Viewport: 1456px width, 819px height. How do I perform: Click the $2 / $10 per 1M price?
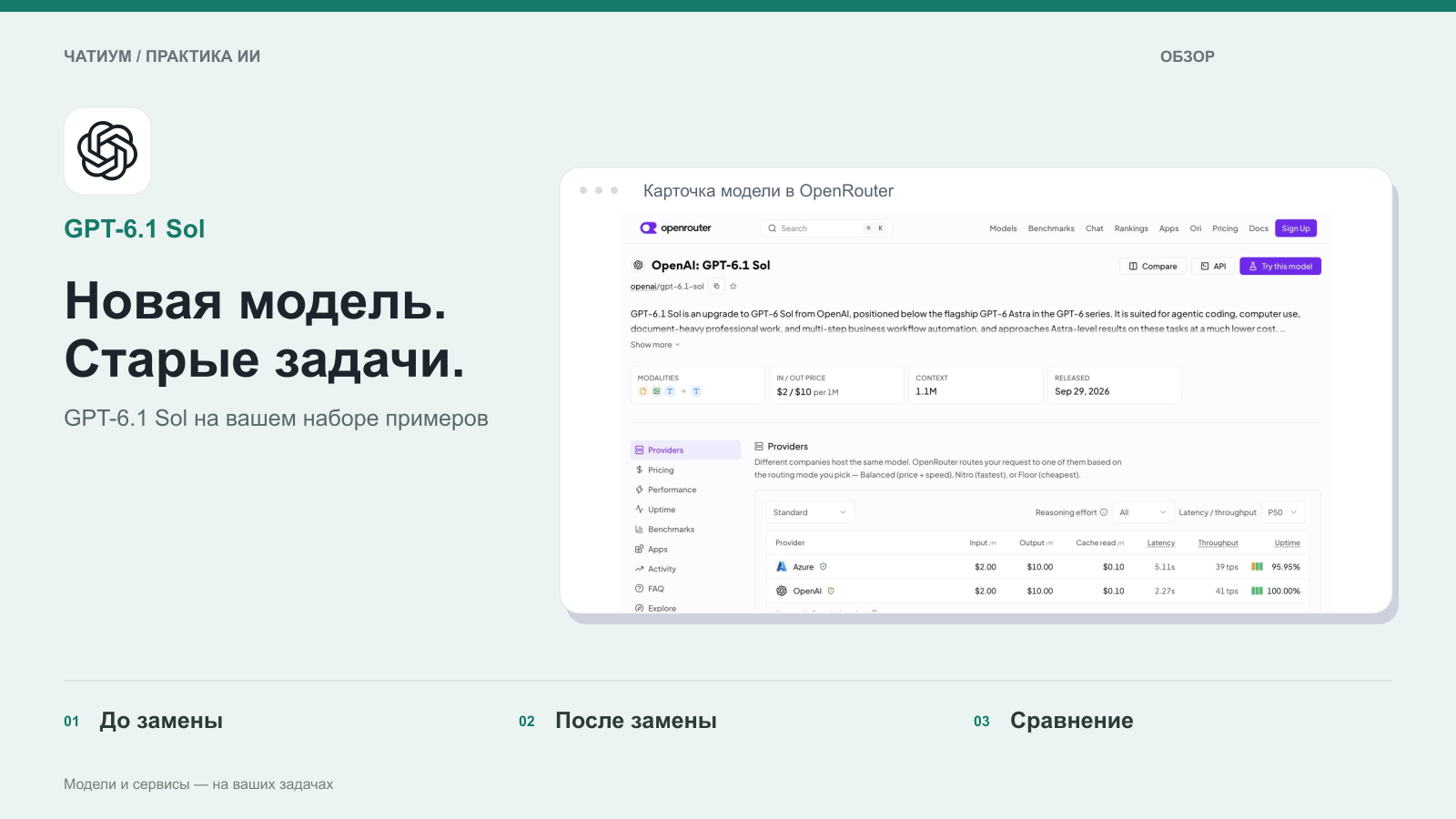pyautogui.click(x=807, y=392)
